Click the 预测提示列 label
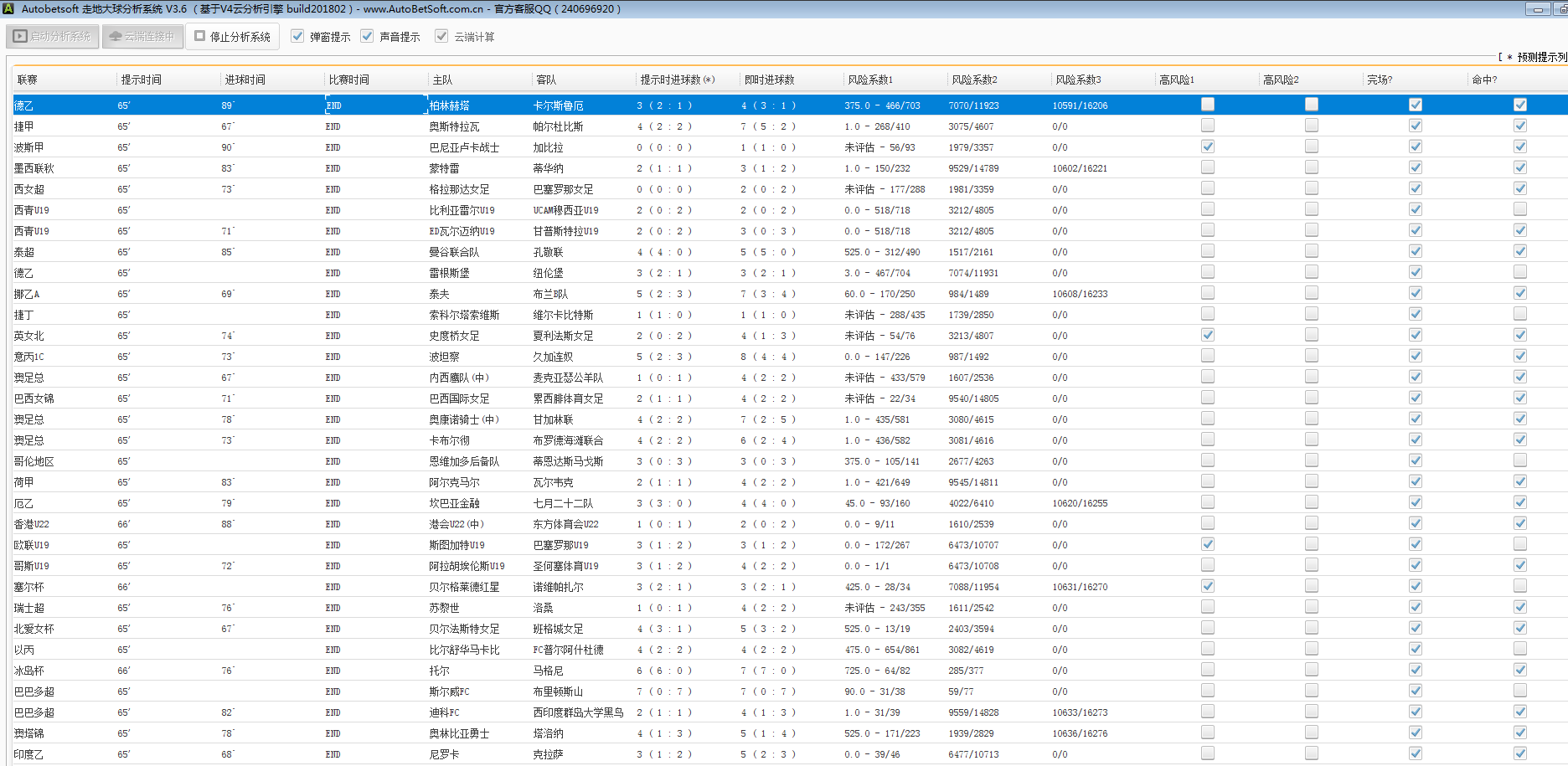1568x766 pixels. 1540,57
